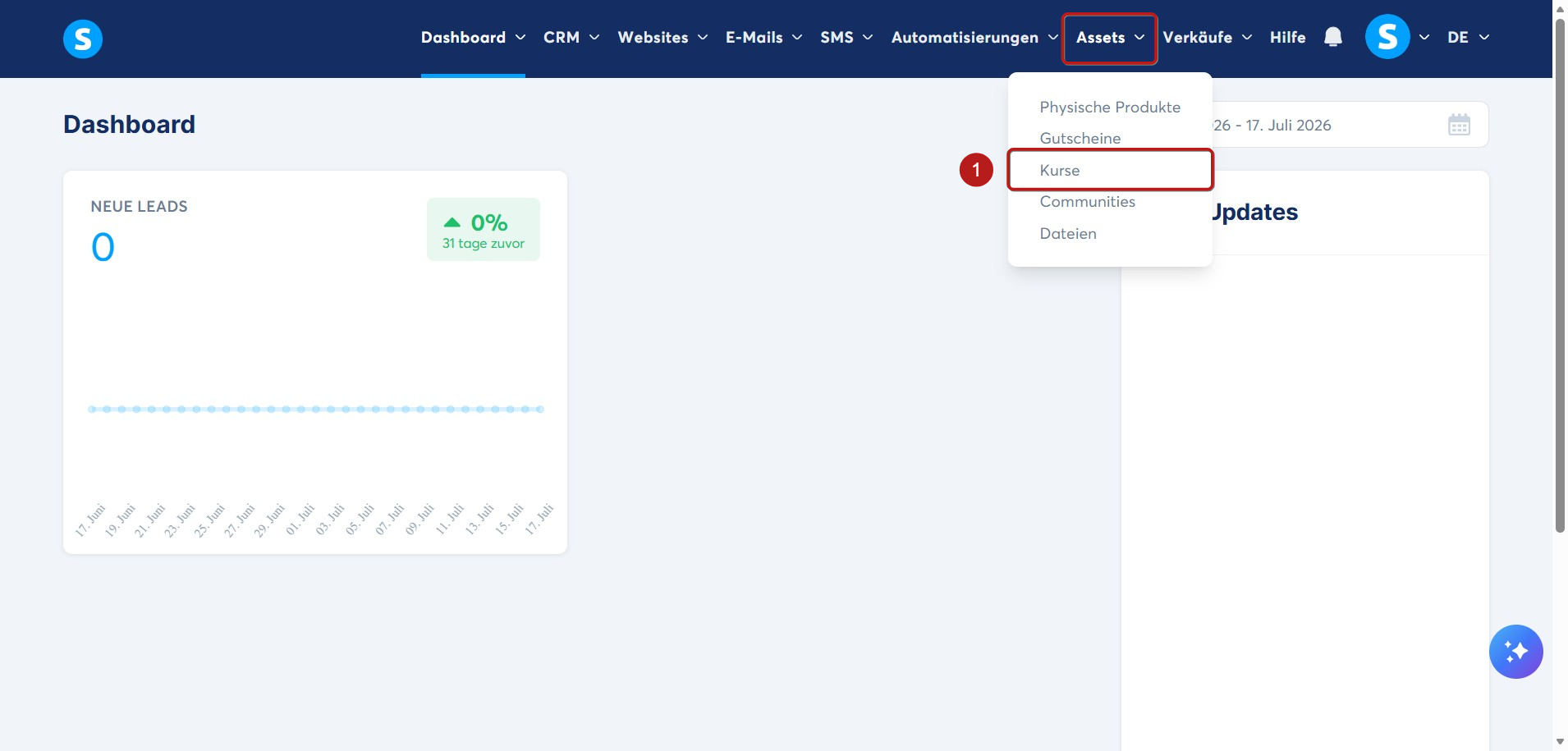Click the NEUE LEADS label
The width and height of the screenshot is (1568, 751).
click(x=139, y=206)
